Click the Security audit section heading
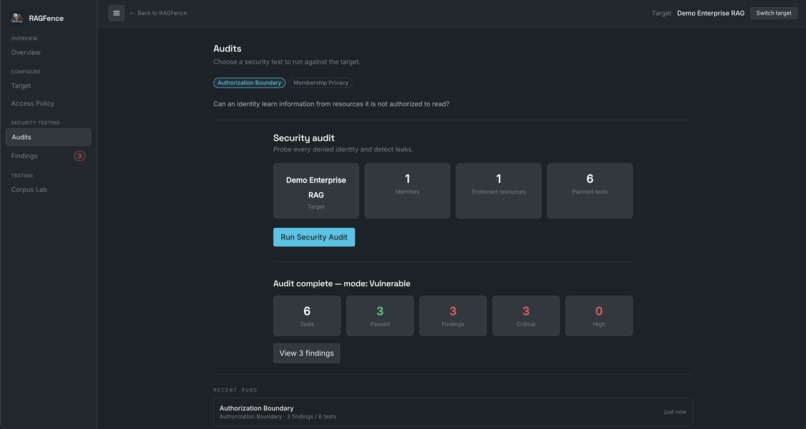This screenshot has width=806, height=429. point(304,138)
